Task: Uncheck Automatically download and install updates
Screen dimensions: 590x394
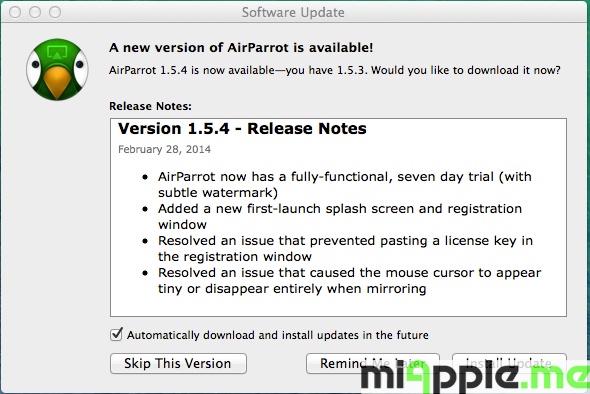Action: 116,334
